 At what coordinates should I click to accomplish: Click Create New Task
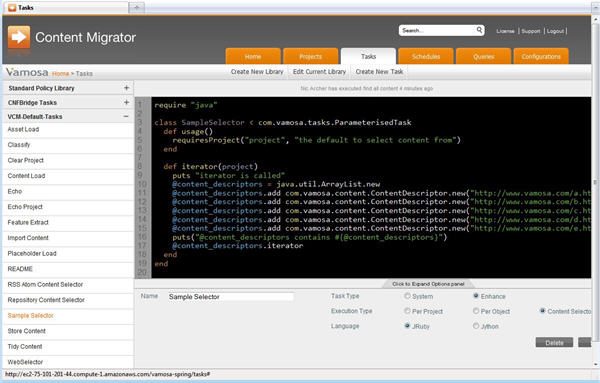379,72
